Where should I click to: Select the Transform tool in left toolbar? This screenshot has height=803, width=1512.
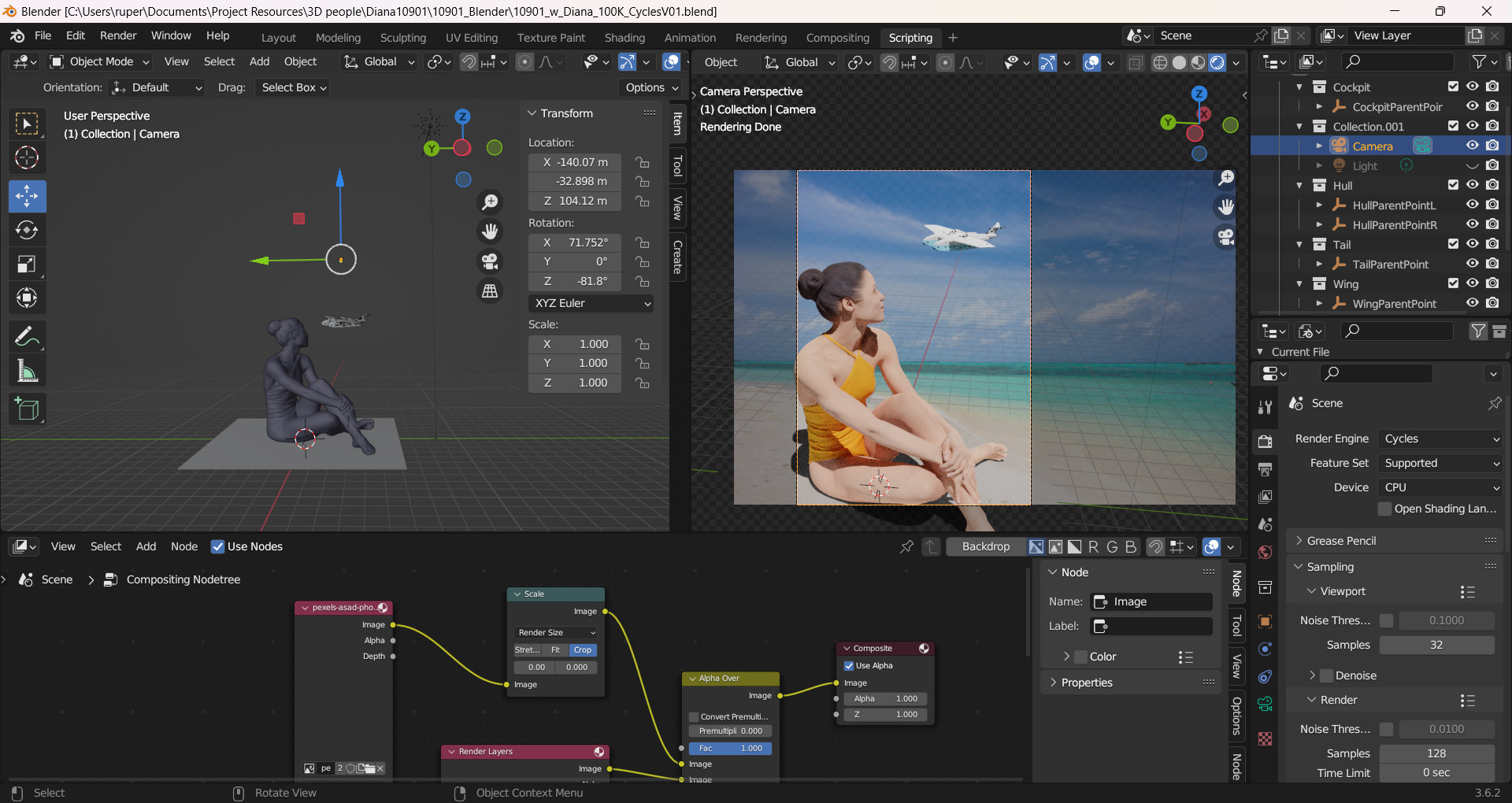[27, 298]
